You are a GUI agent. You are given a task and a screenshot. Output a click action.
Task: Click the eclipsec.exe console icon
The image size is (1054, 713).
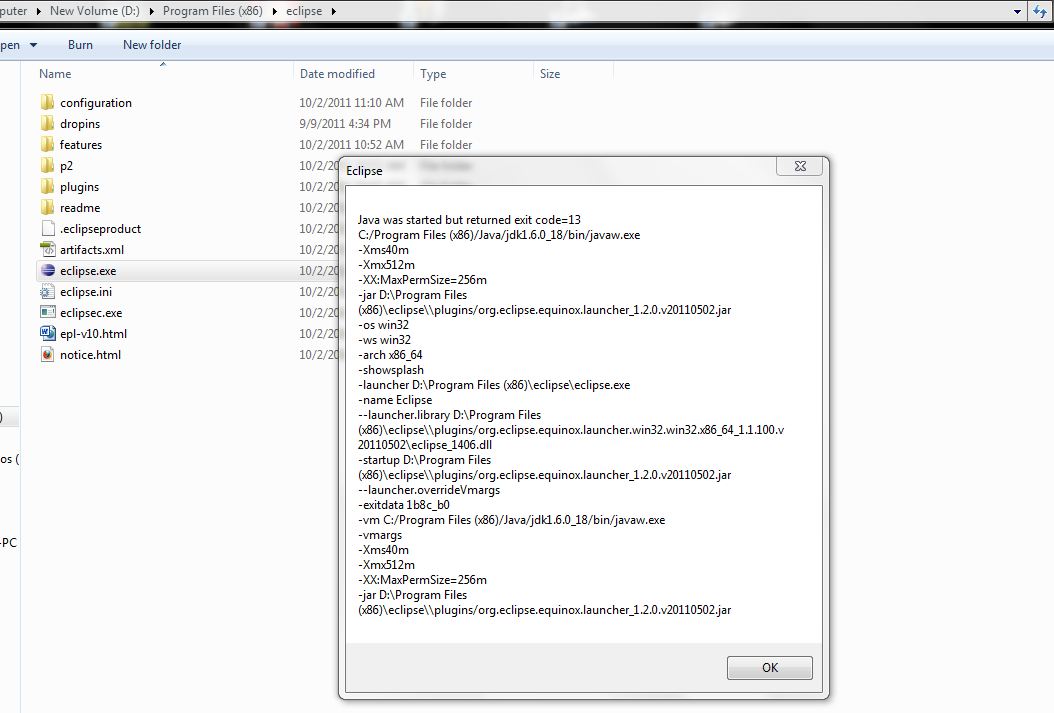click(48, 312)
